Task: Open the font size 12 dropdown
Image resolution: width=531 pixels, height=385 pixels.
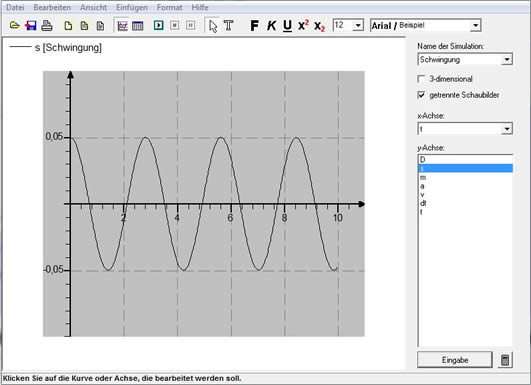Action: (358, 25)
